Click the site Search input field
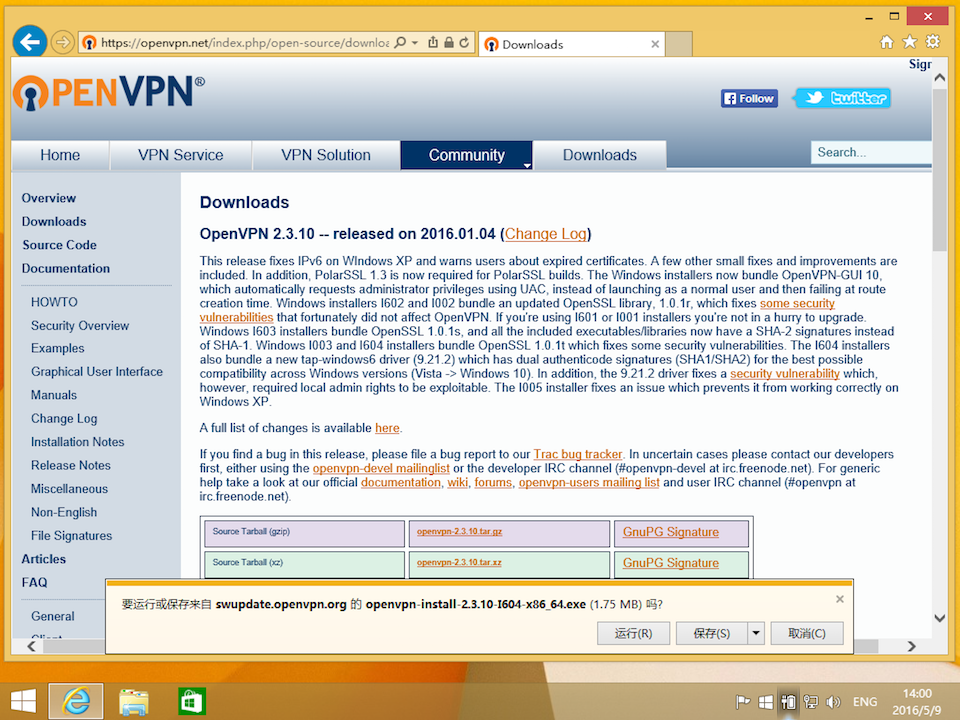This screenshot has width=960, height=720. (871, 152)
